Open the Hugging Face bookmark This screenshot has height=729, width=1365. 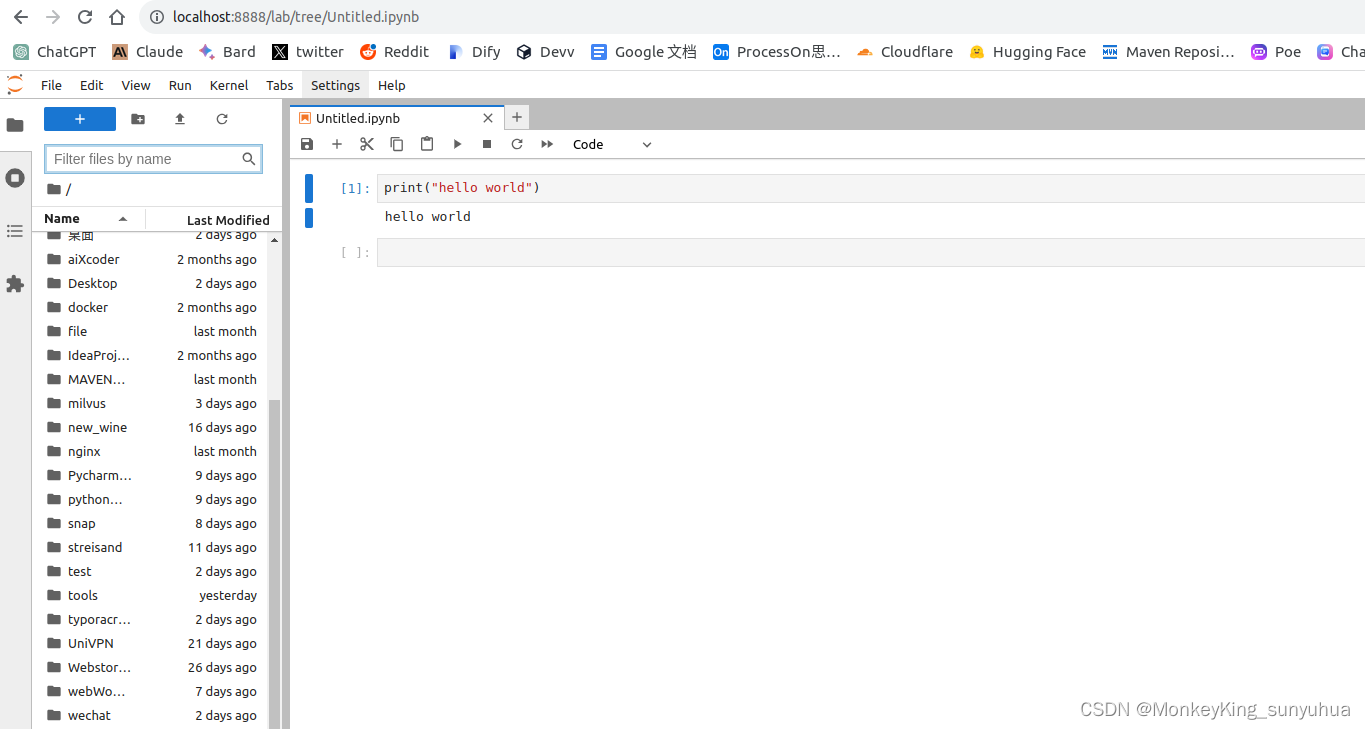coord(1027,52)
